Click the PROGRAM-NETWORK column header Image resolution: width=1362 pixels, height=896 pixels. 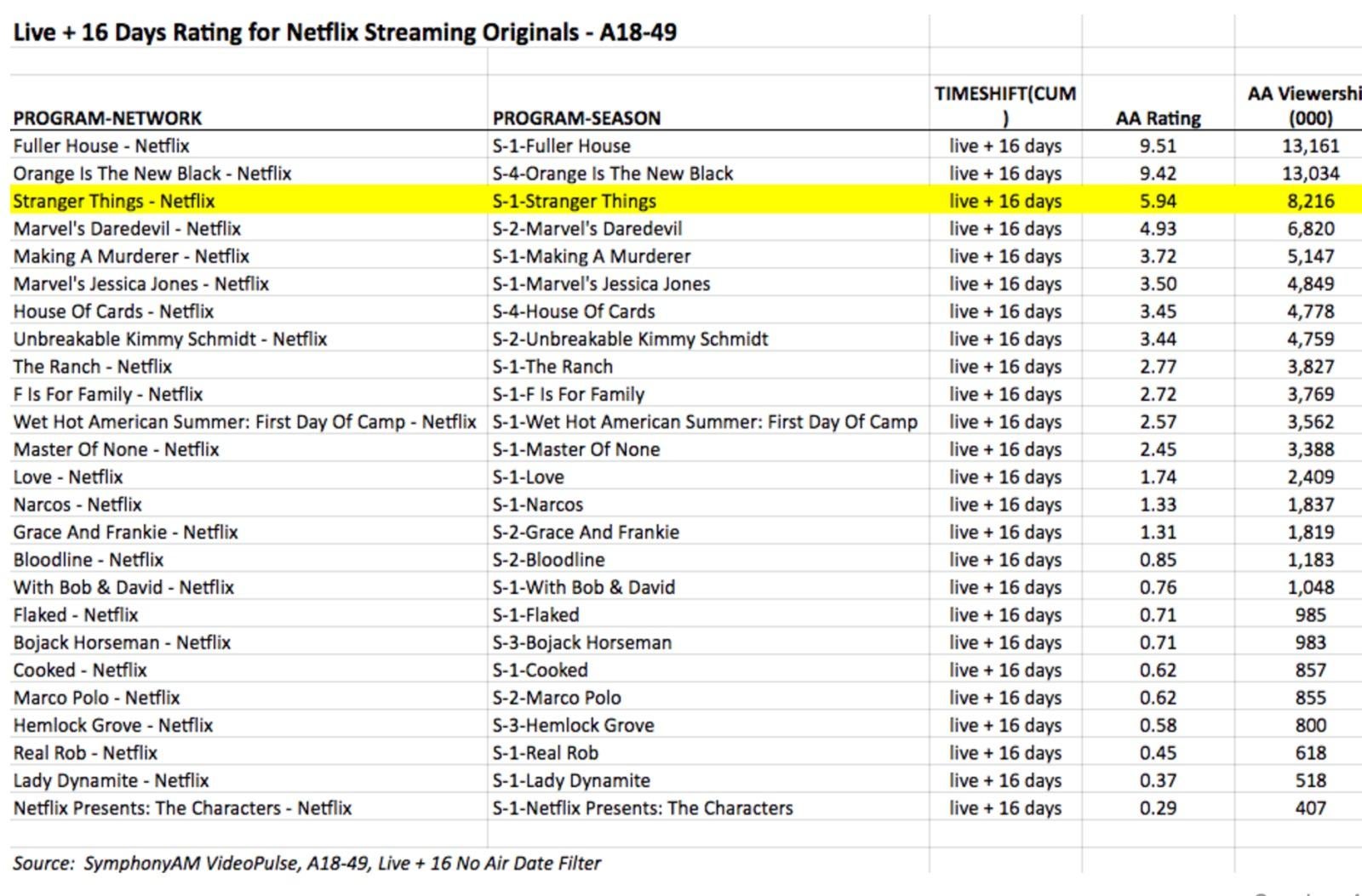pos(107,118)
